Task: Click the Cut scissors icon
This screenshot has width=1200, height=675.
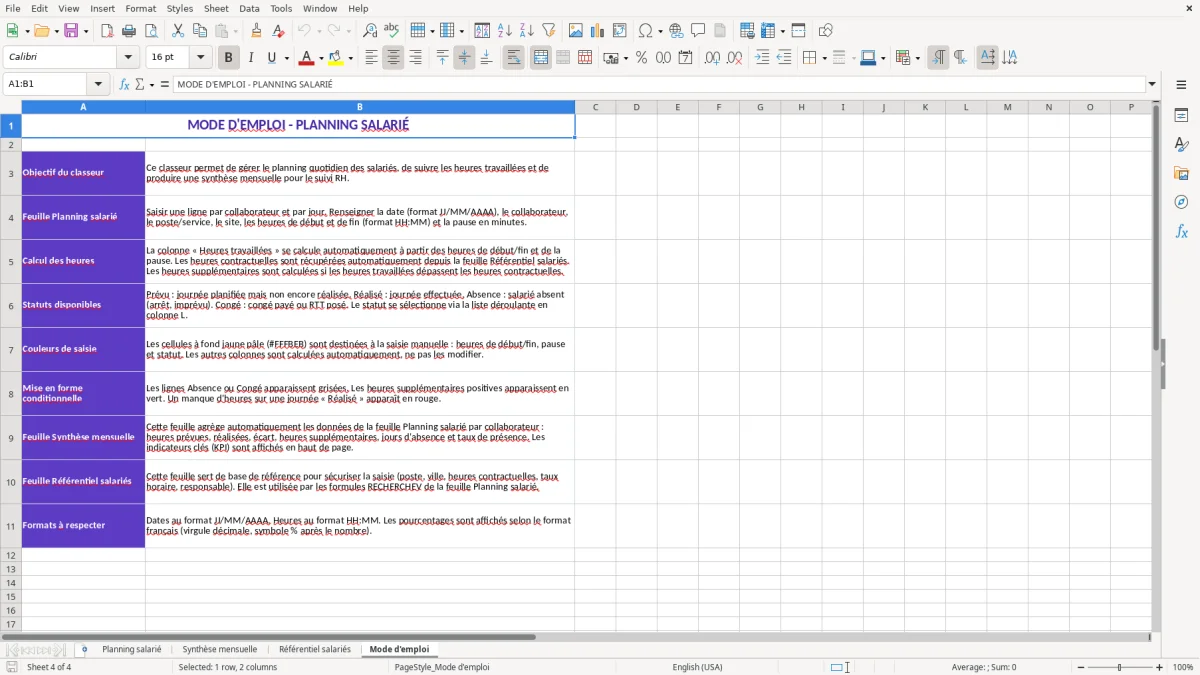Action: coord(178,31)
